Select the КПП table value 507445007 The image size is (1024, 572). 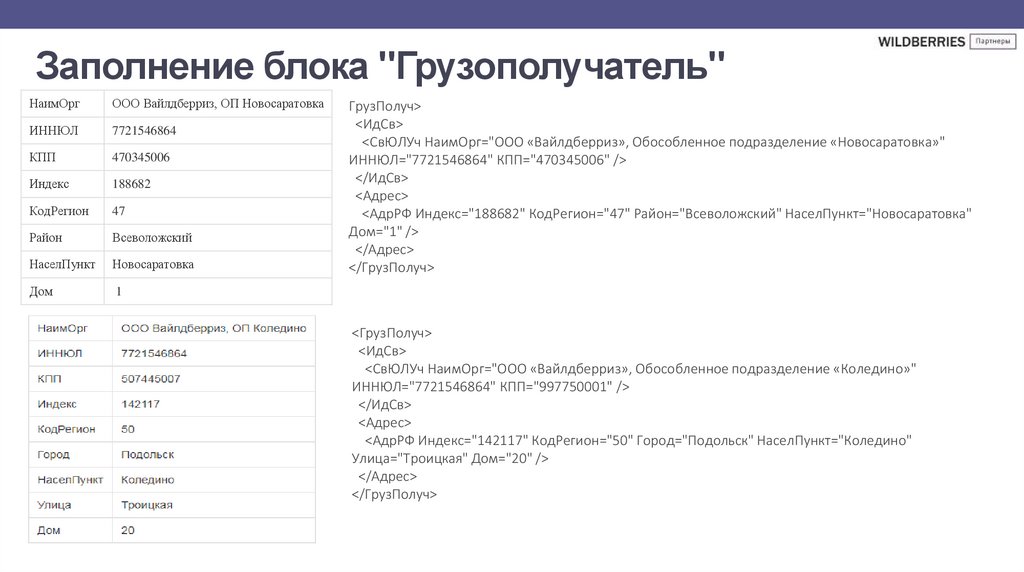tap(151, 379)
